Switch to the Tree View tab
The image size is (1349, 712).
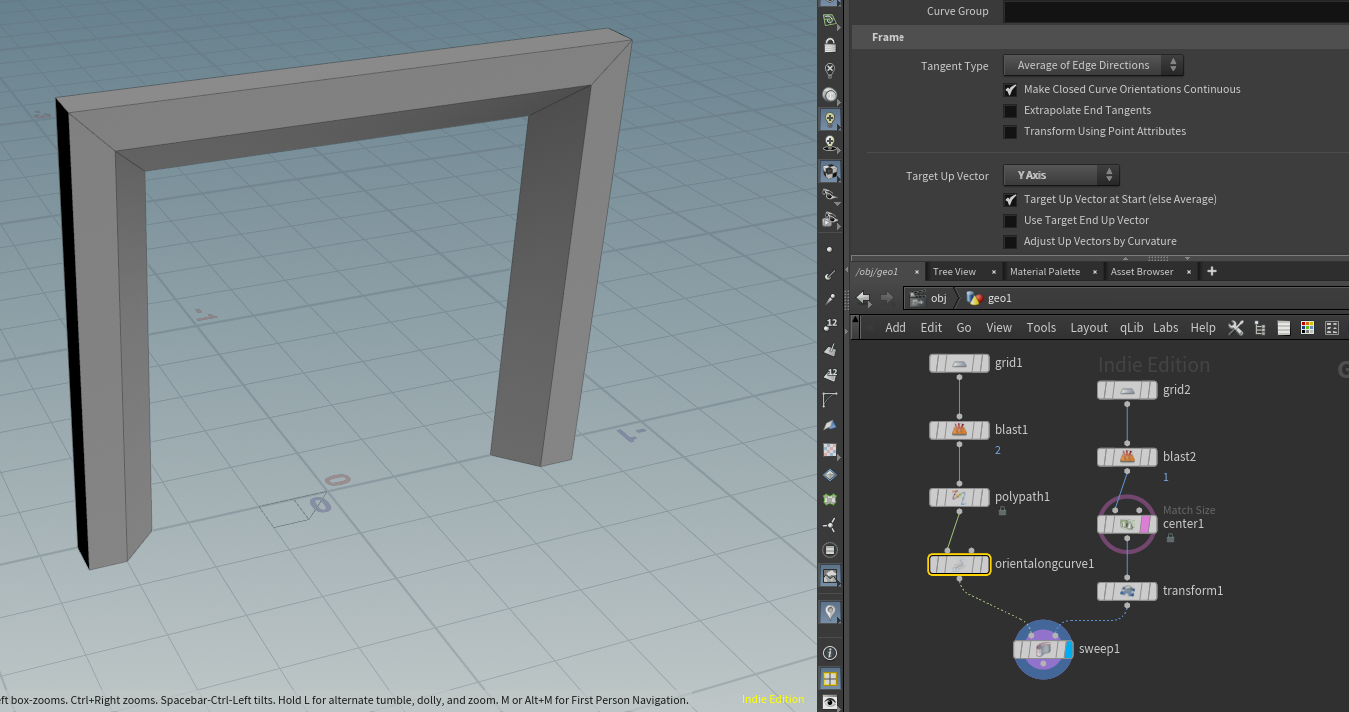click(954, 272)
